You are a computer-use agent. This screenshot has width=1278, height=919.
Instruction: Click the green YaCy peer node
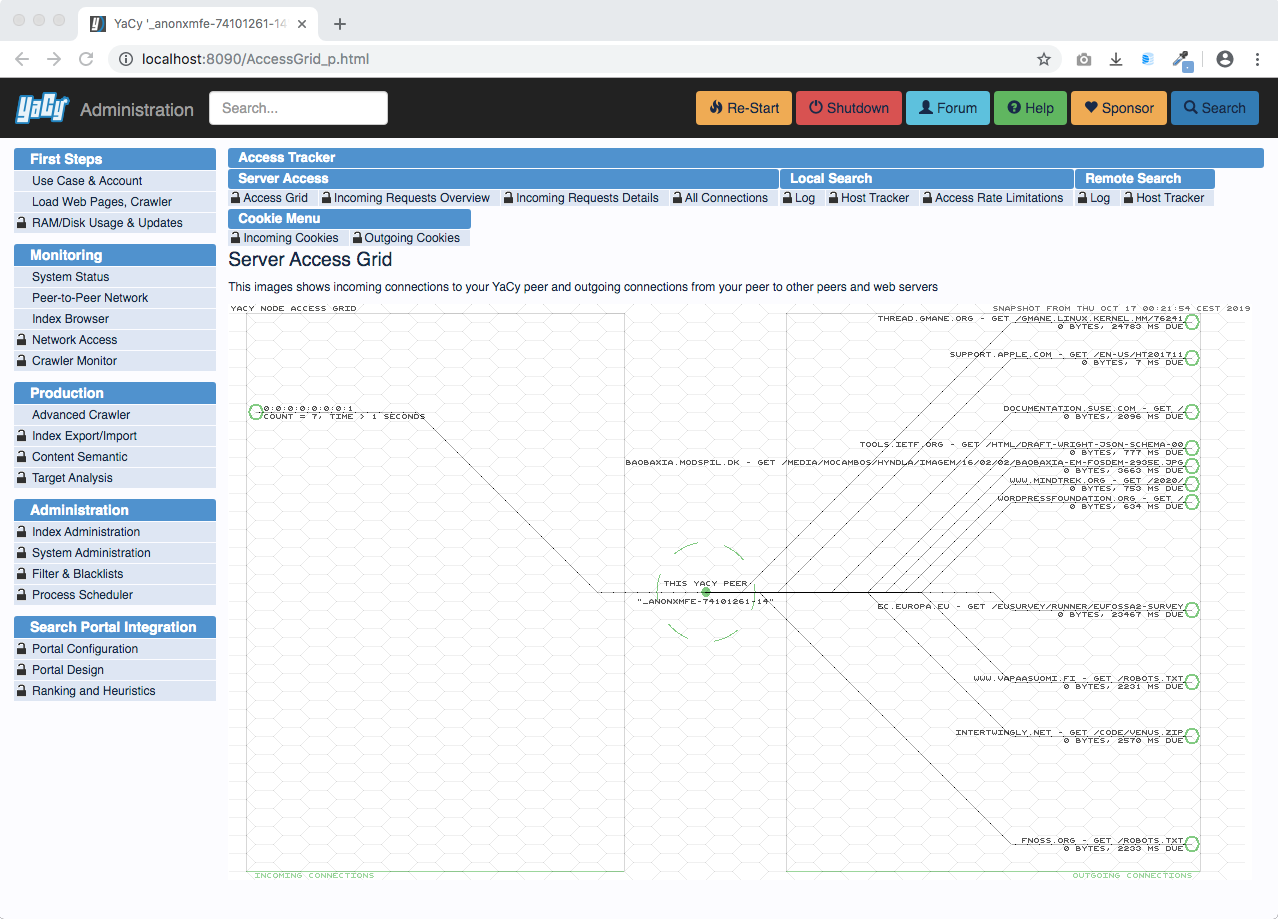(x=706, y=592)
